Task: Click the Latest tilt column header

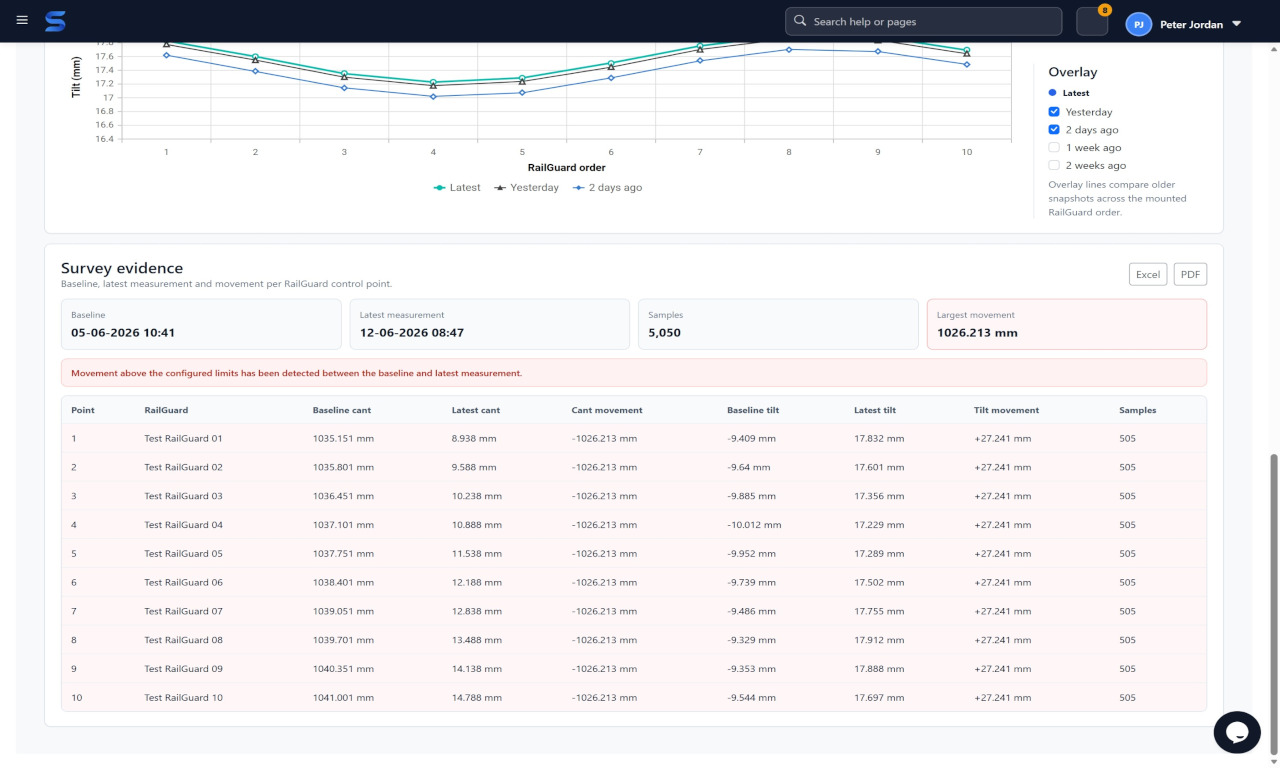Action: coord(875,410)
